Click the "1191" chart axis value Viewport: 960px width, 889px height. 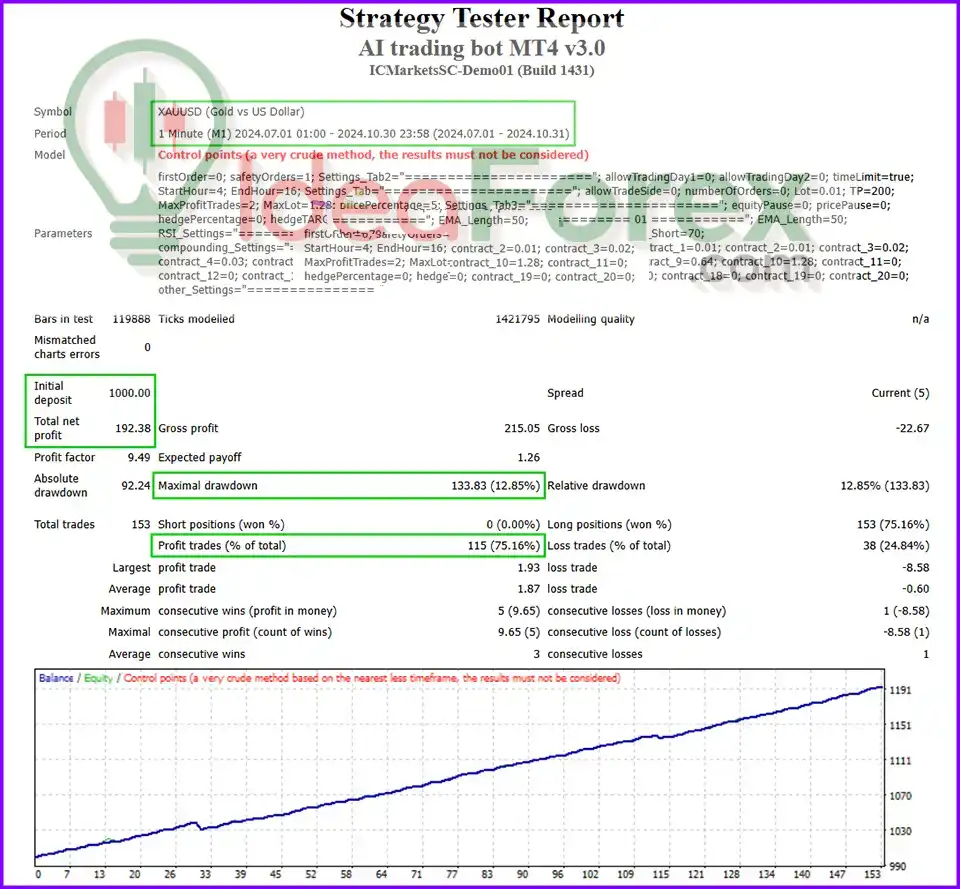click(x=900, y=691)
